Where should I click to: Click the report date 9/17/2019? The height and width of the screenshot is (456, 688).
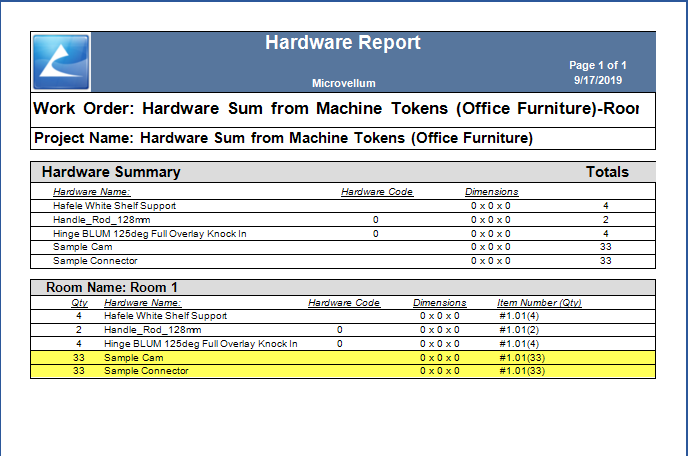[x=598, y=80]
